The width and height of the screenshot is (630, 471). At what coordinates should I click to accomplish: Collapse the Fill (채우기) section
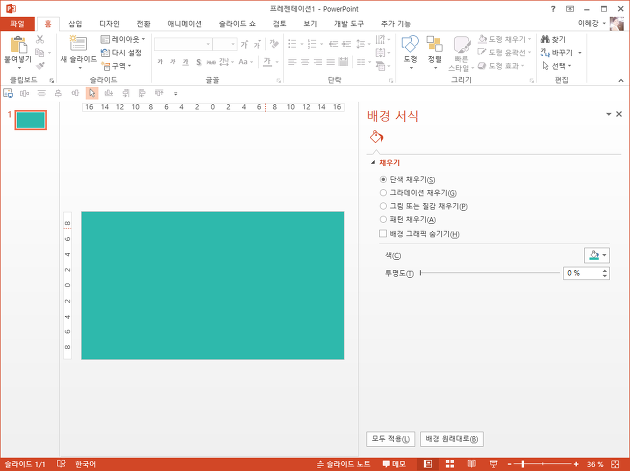pyautogui.click(x=373, y=162)
